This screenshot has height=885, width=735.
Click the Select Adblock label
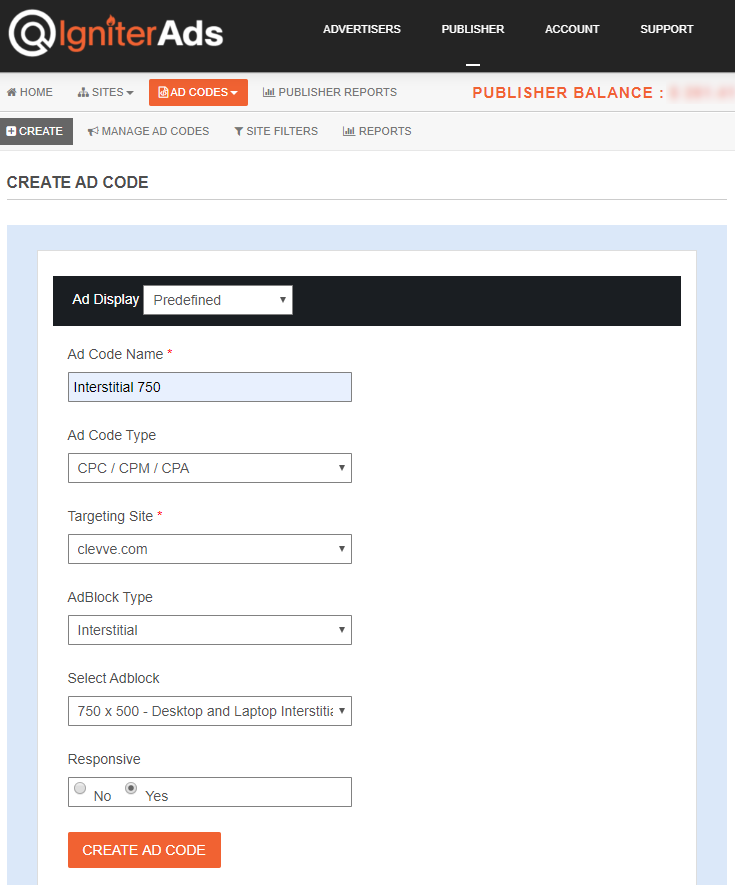tap(113, 678)
